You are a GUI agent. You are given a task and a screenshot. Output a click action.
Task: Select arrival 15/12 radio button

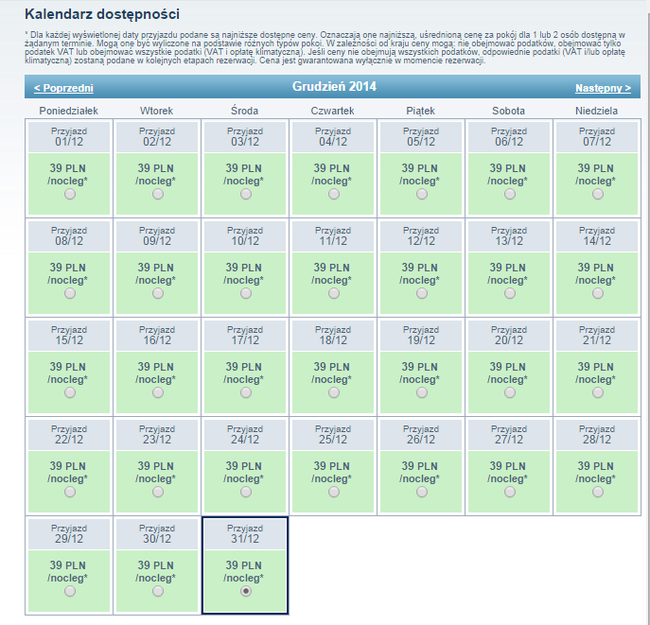click(70, 392)
